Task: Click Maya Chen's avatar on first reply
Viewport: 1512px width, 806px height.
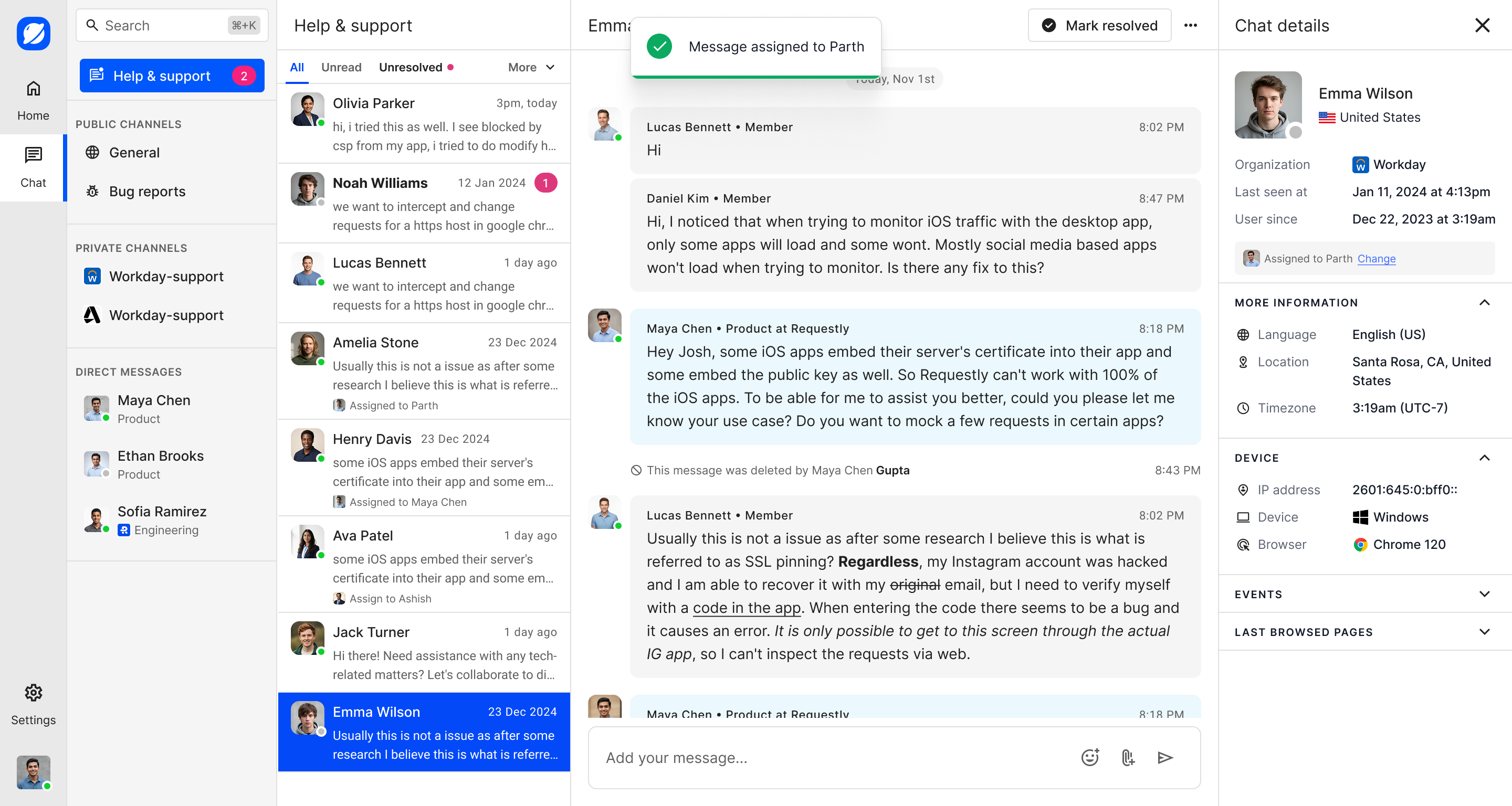Action: pos(605,325)
